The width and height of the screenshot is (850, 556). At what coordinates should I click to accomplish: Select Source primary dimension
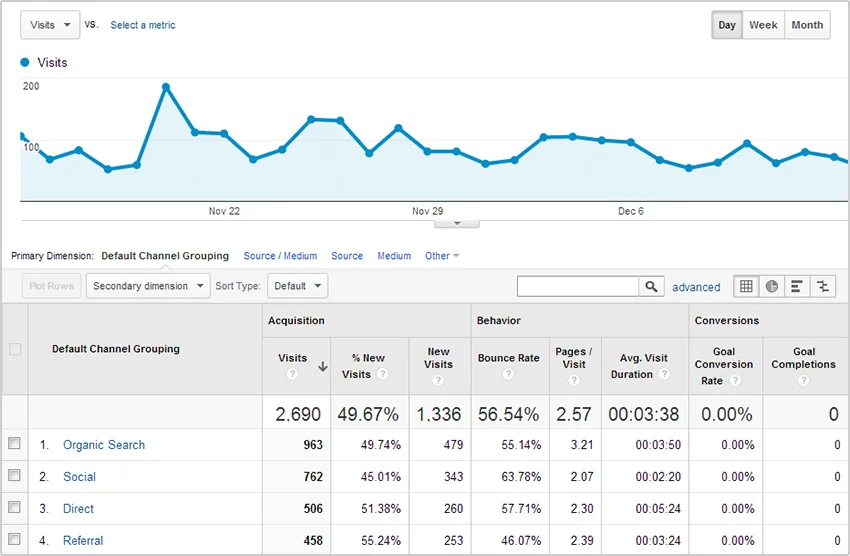pyautogui.click(x=347, y=256)
